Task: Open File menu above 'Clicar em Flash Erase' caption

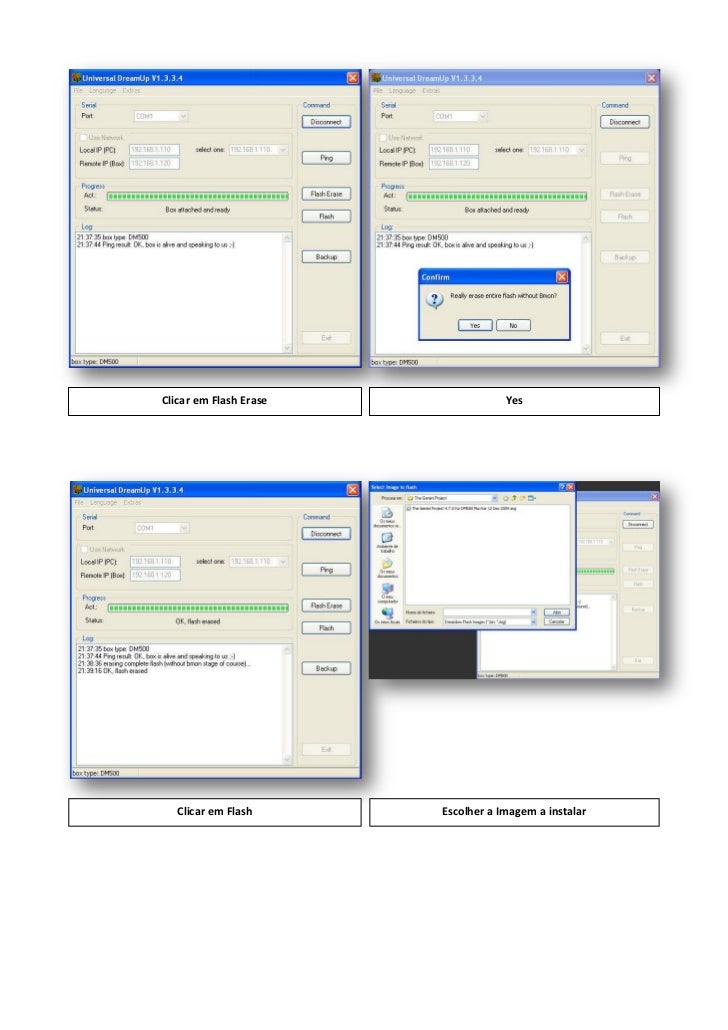Action: click(78, 91)
